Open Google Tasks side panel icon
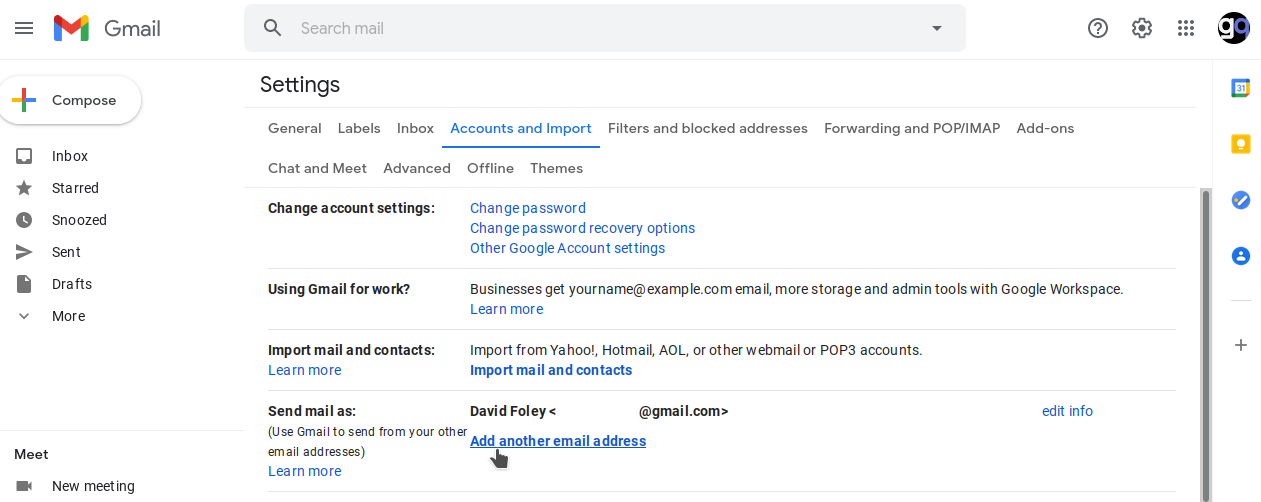Viewport: 1261px width, 502px height. pyautogui.click(x=1240, y=200)
